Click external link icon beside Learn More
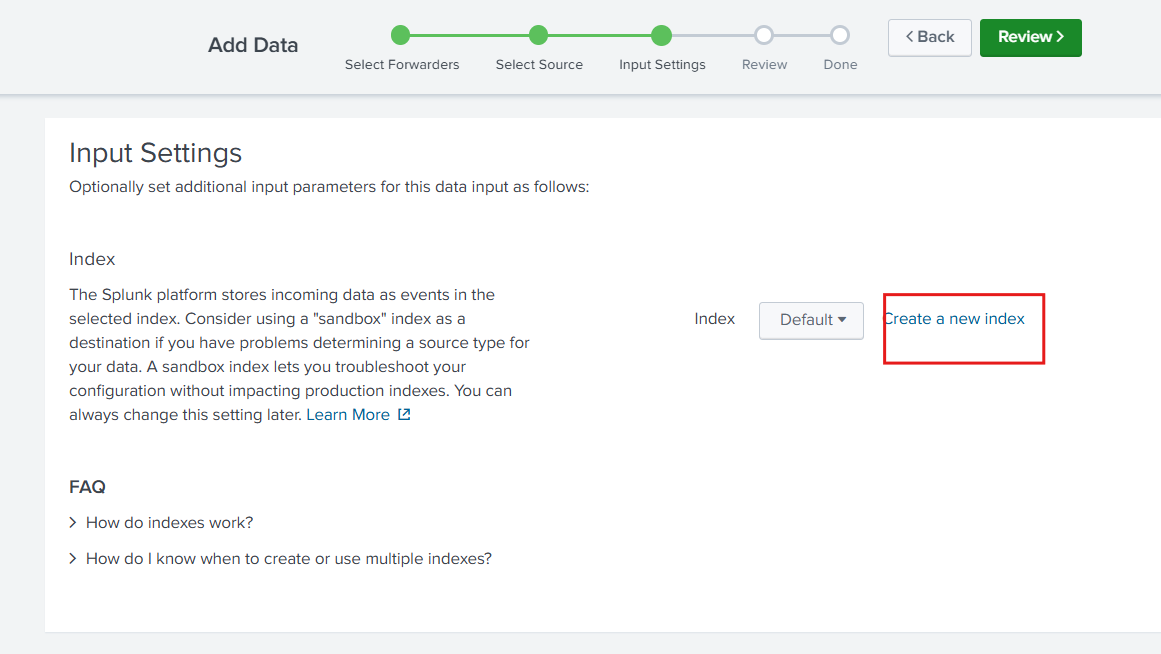 (x=404, y=415)
